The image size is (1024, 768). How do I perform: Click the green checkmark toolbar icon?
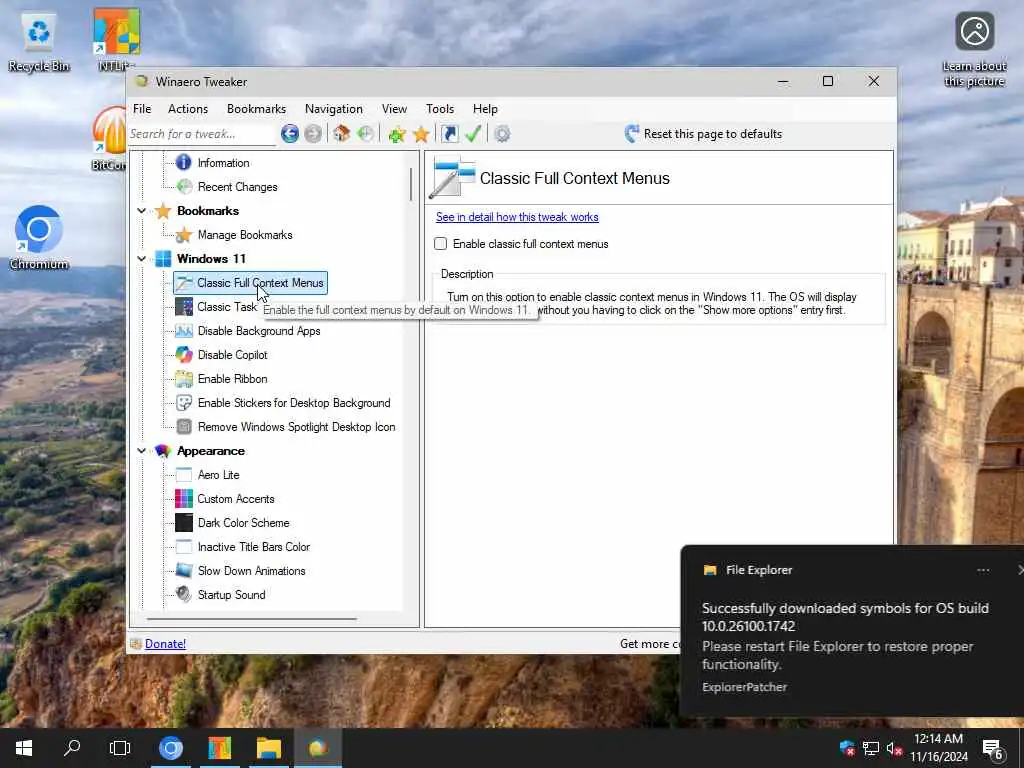(x=473, y=134)
